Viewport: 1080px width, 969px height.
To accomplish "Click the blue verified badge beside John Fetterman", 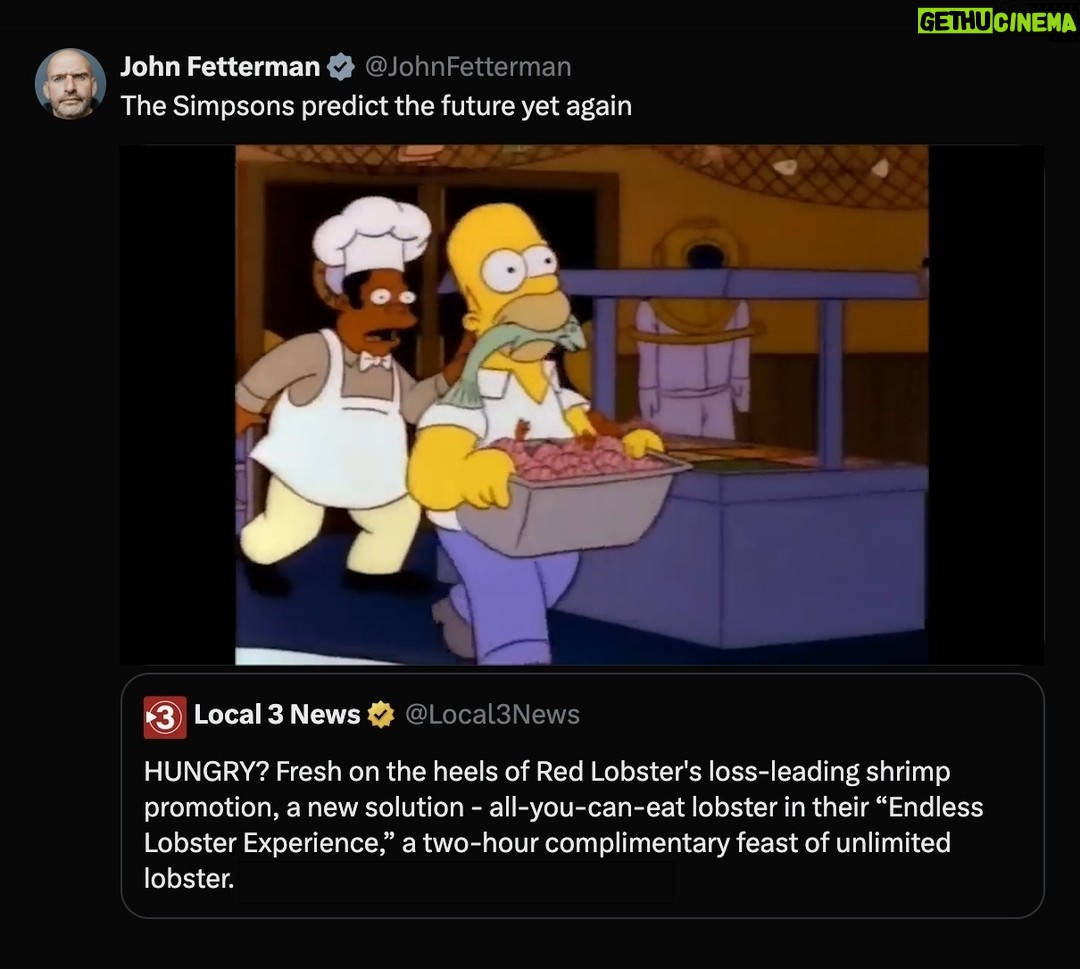I will 340,67.
